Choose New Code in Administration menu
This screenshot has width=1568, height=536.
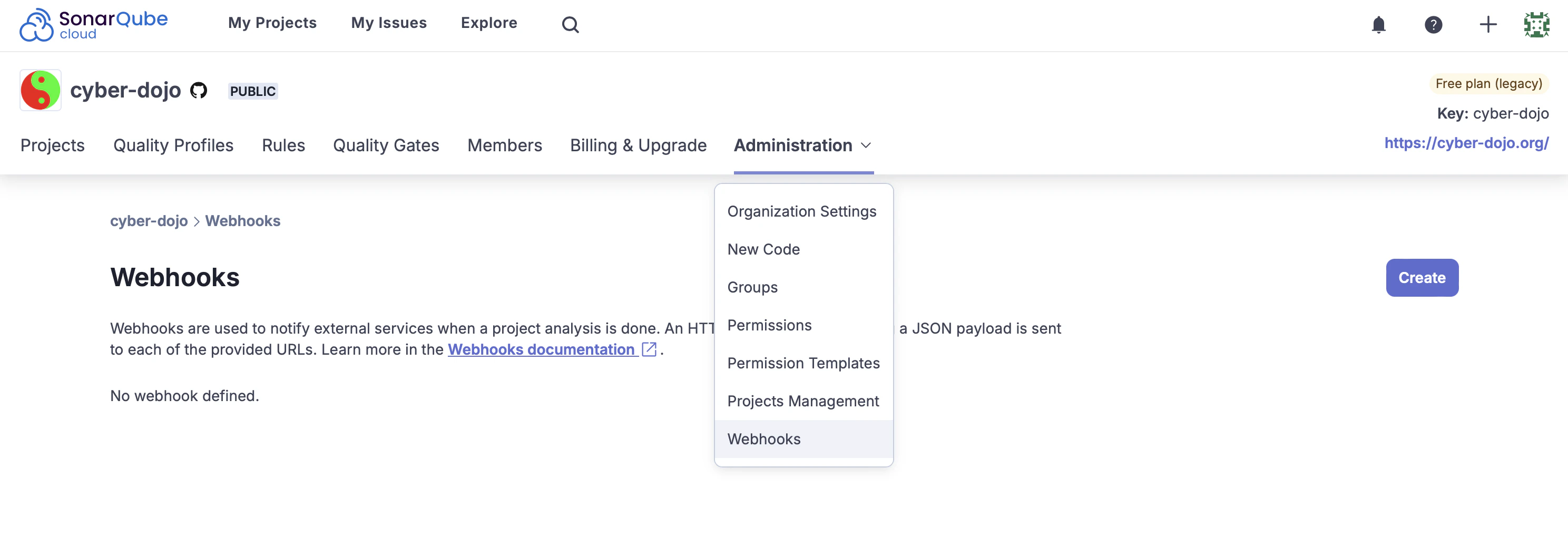click(x=763, y=249)
